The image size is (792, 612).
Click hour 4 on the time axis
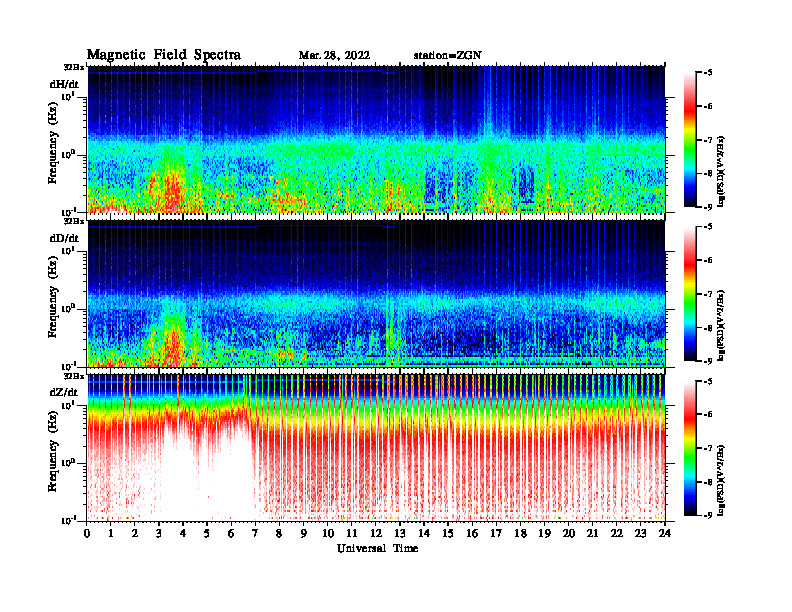(183, 534)
